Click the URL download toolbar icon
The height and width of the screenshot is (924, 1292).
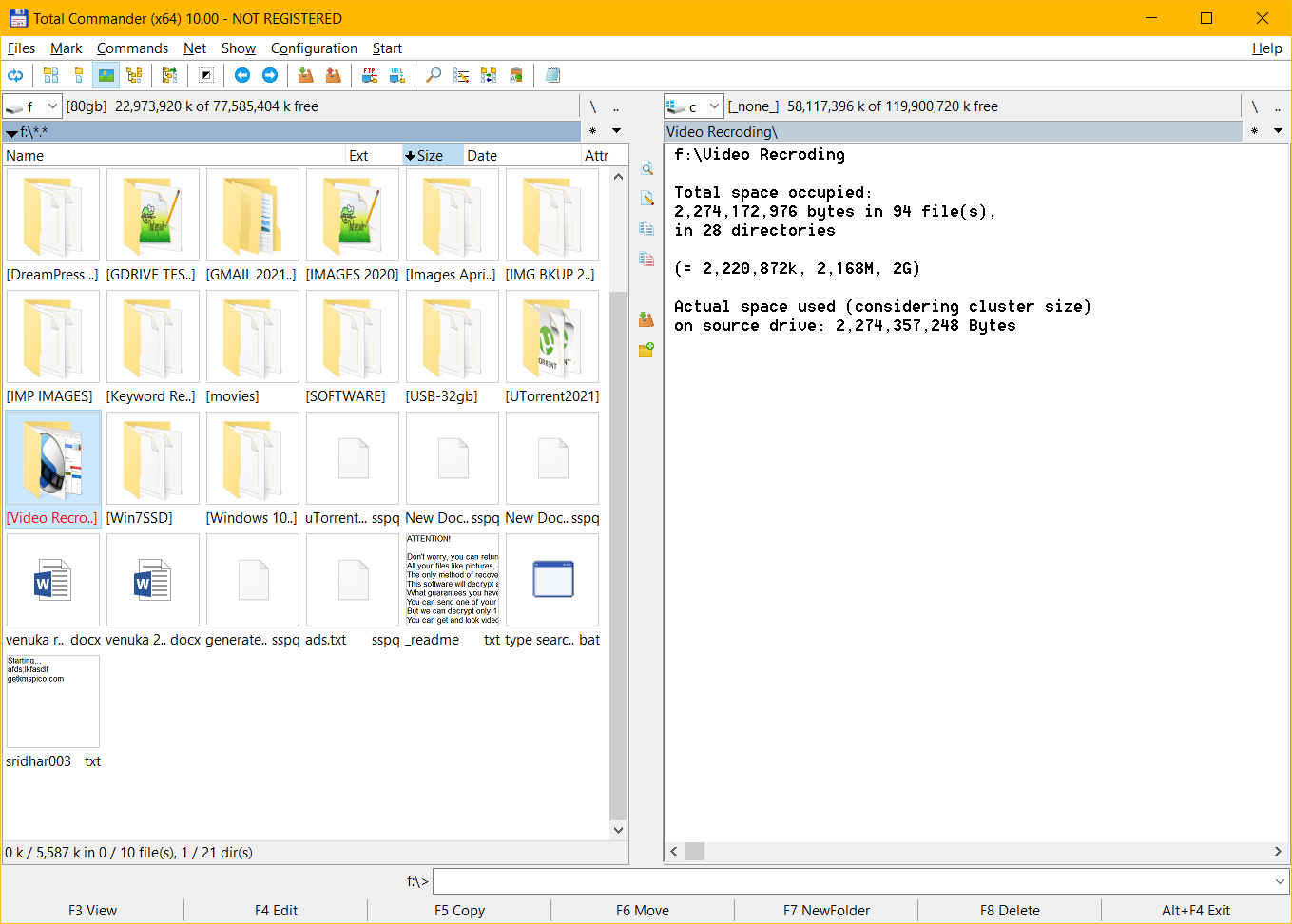[x=397, y=75]
